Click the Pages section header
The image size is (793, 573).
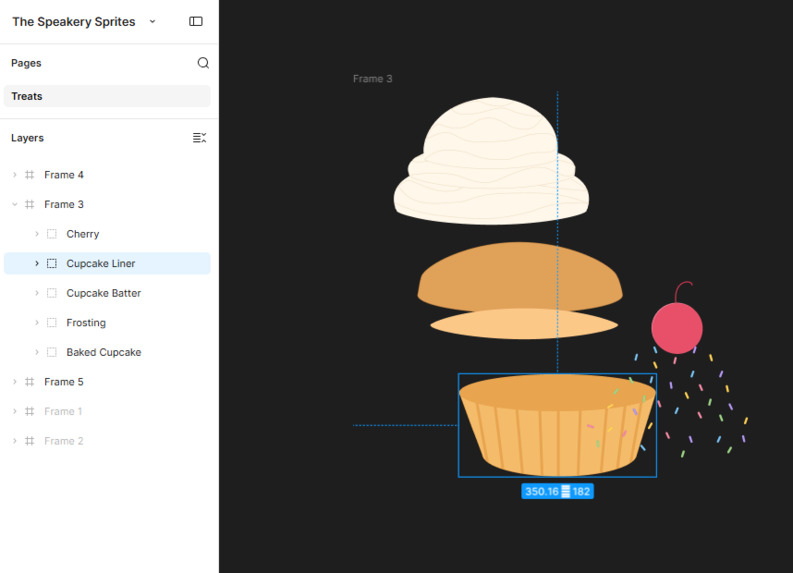pyautogui.click(x=26, y=63)
